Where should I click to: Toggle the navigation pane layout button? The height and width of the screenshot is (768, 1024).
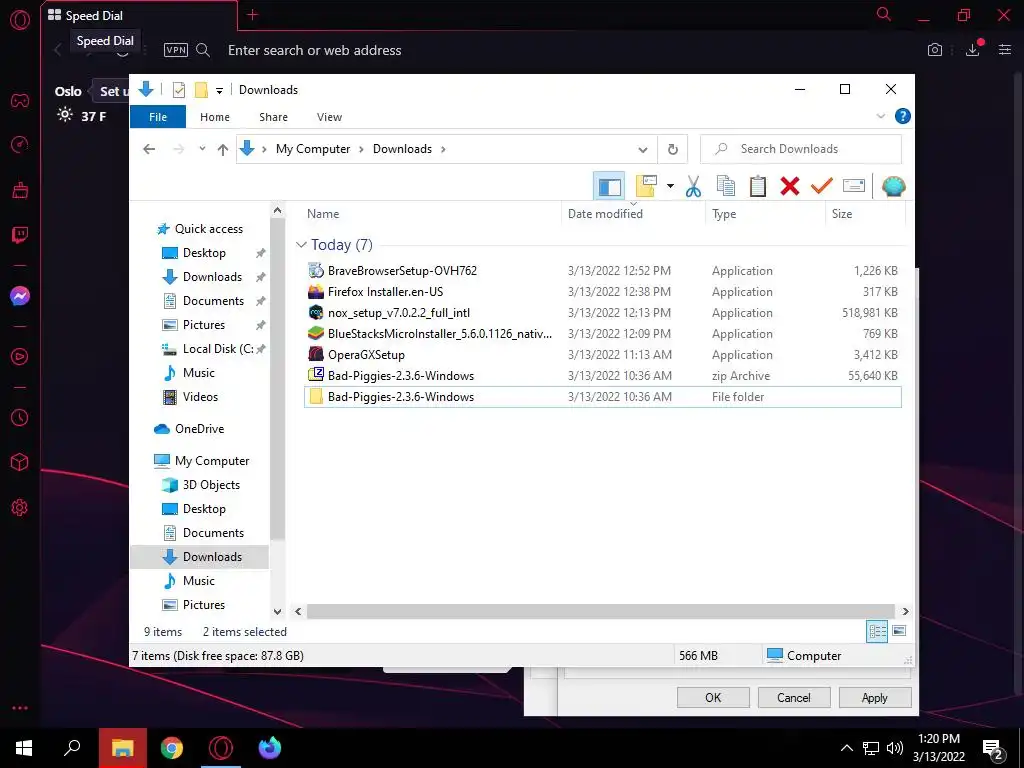[x=609, y=187]
